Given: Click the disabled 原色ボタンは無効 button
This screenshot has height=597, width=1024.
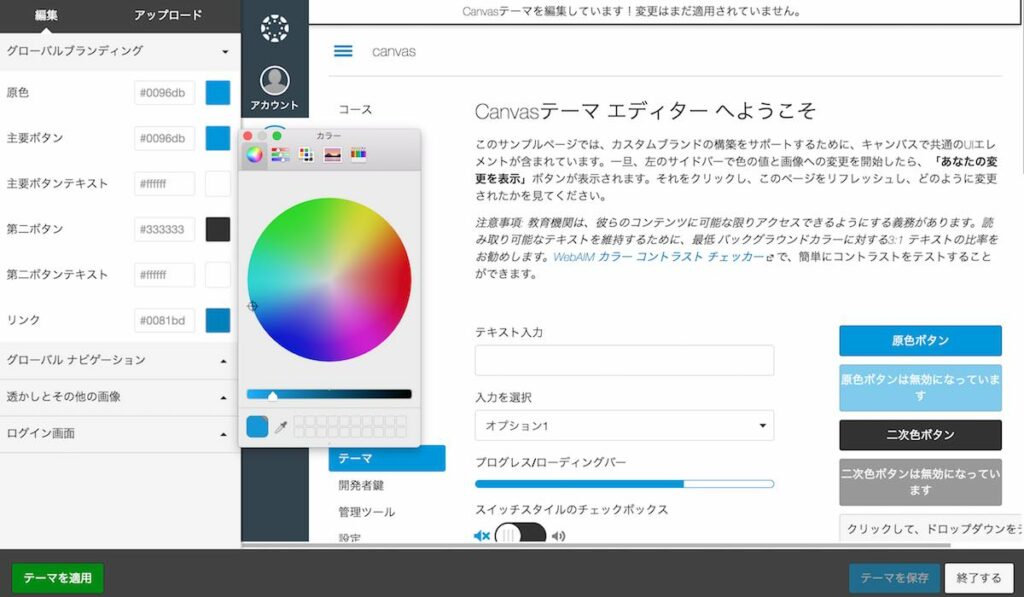Looking at the screenshot, I should click(920, 388).
